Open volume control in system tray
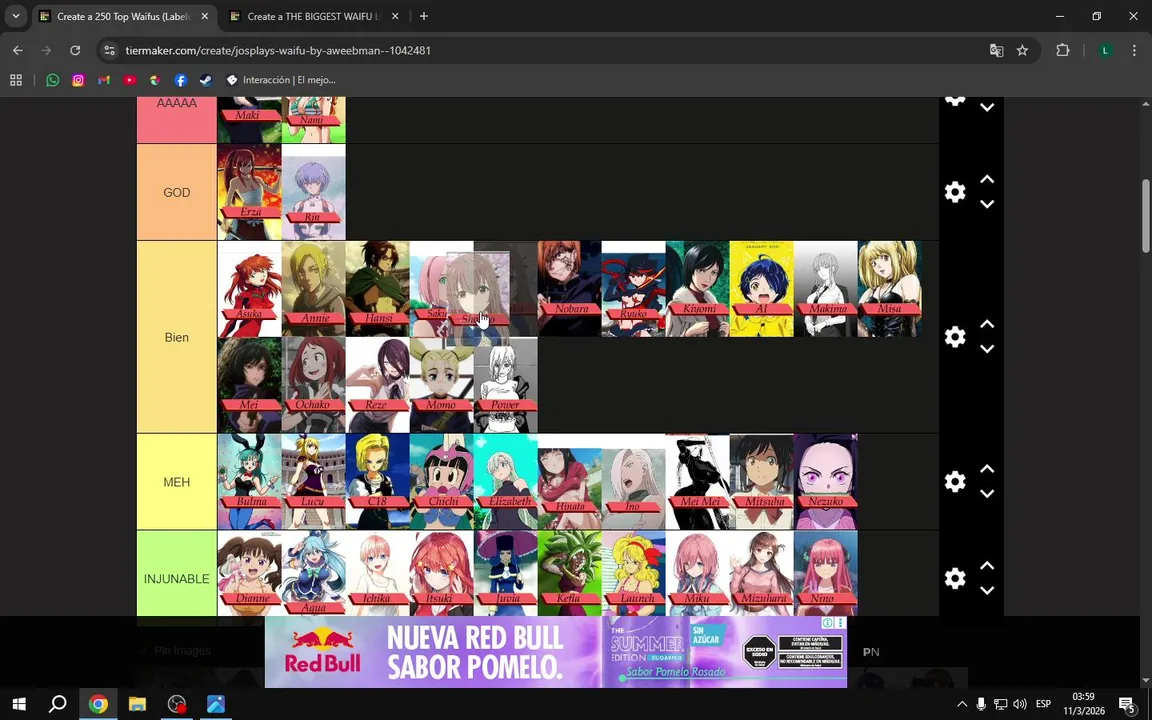The image size is (1152, 720). (x=1019, y=704)
